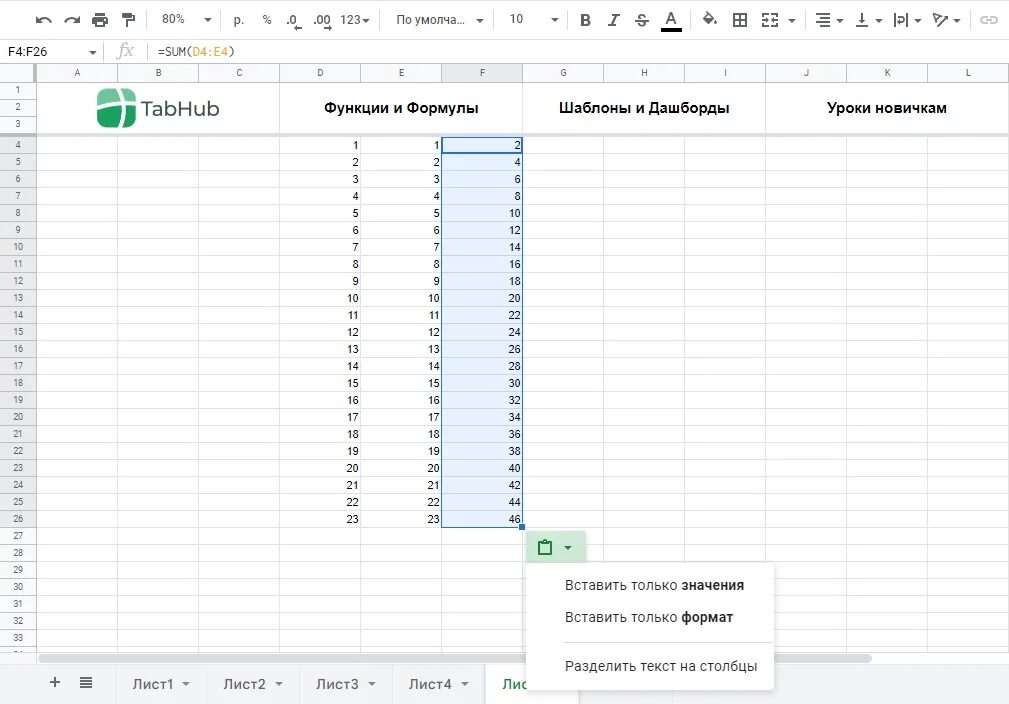Select row 4 header
Image resolution: width=1009 pixels, height=704 pixels.
click(18, 145)
